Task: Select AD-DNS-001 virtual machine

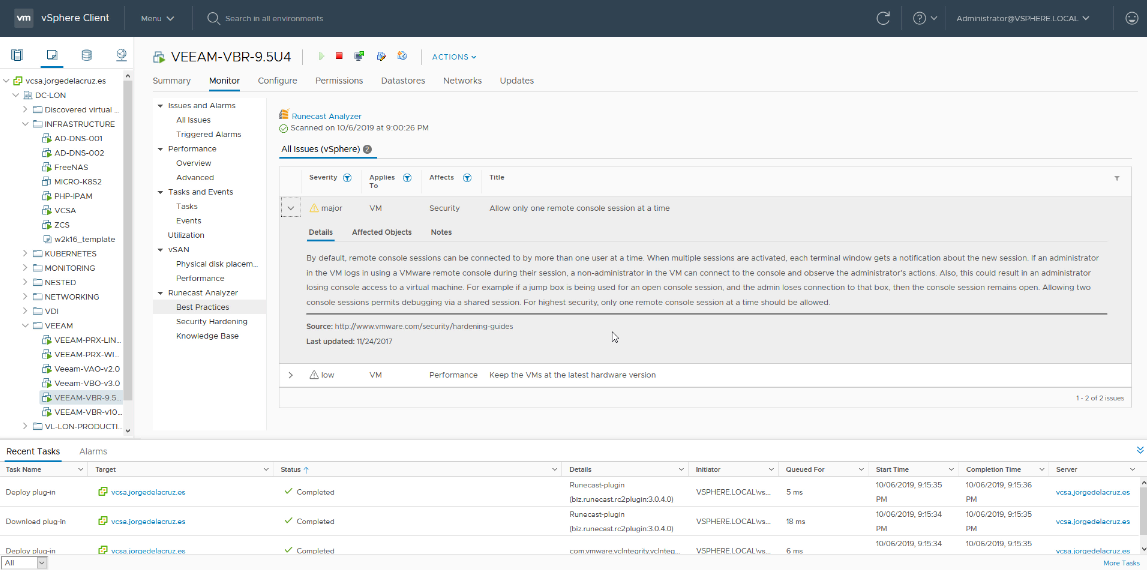Action: 78,138
